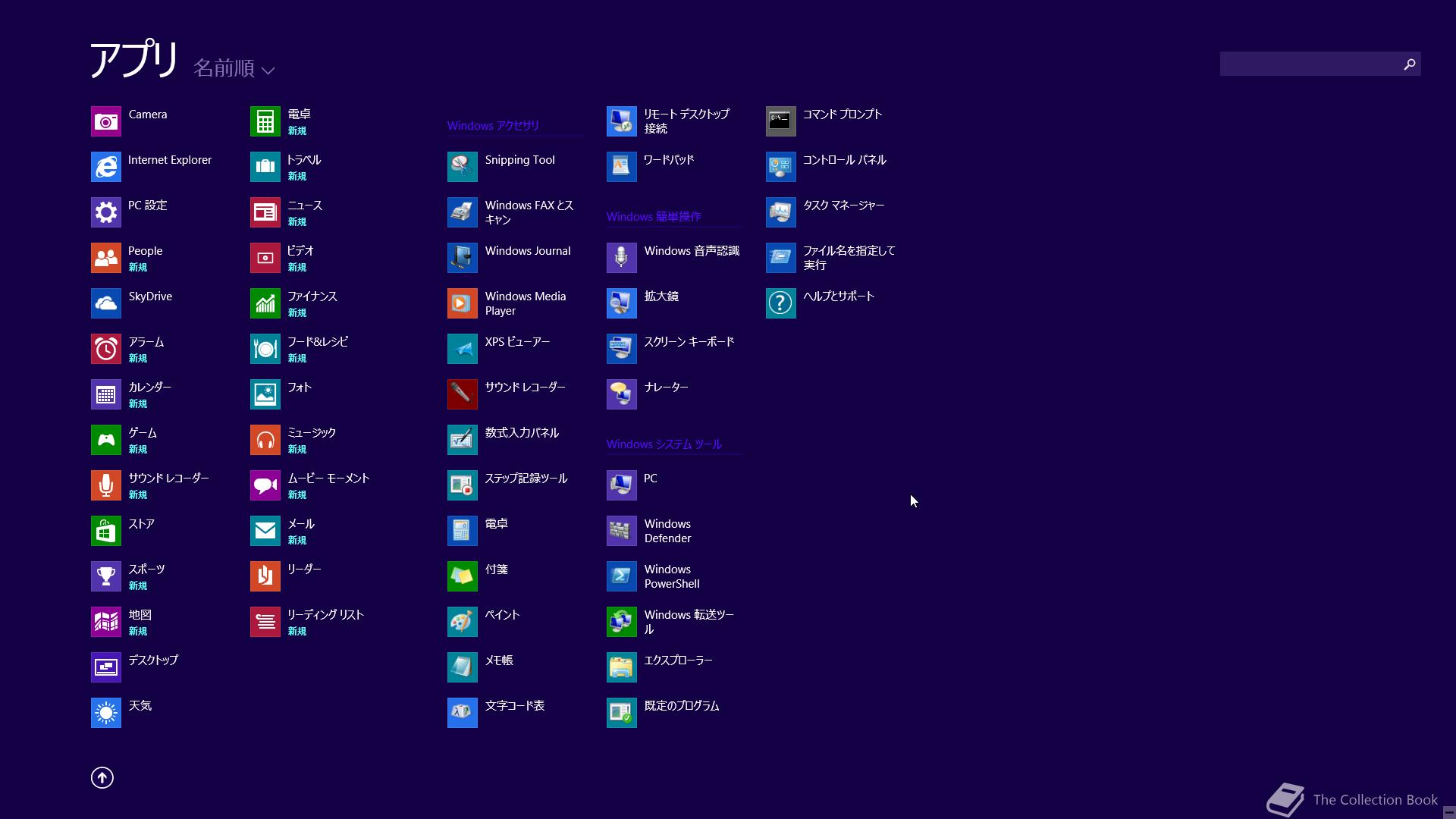Screen dimensions: 1456x819
Task: Open SkyDrive cloud icon
Action: coord(106,303)
